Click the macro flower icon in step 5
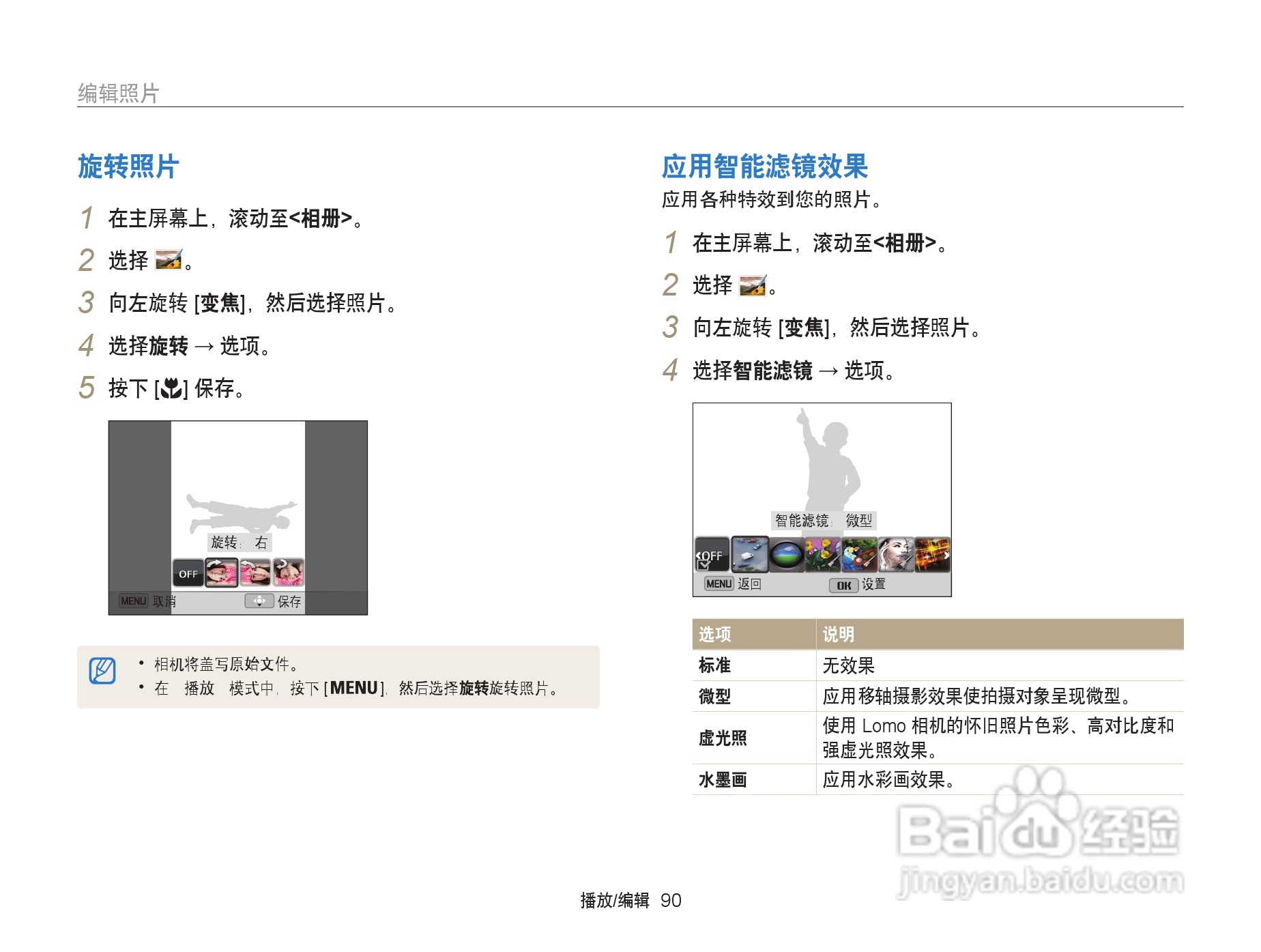Image resolution: width=1261 pixels, height=952 pixels. click(x=171, y=388)
